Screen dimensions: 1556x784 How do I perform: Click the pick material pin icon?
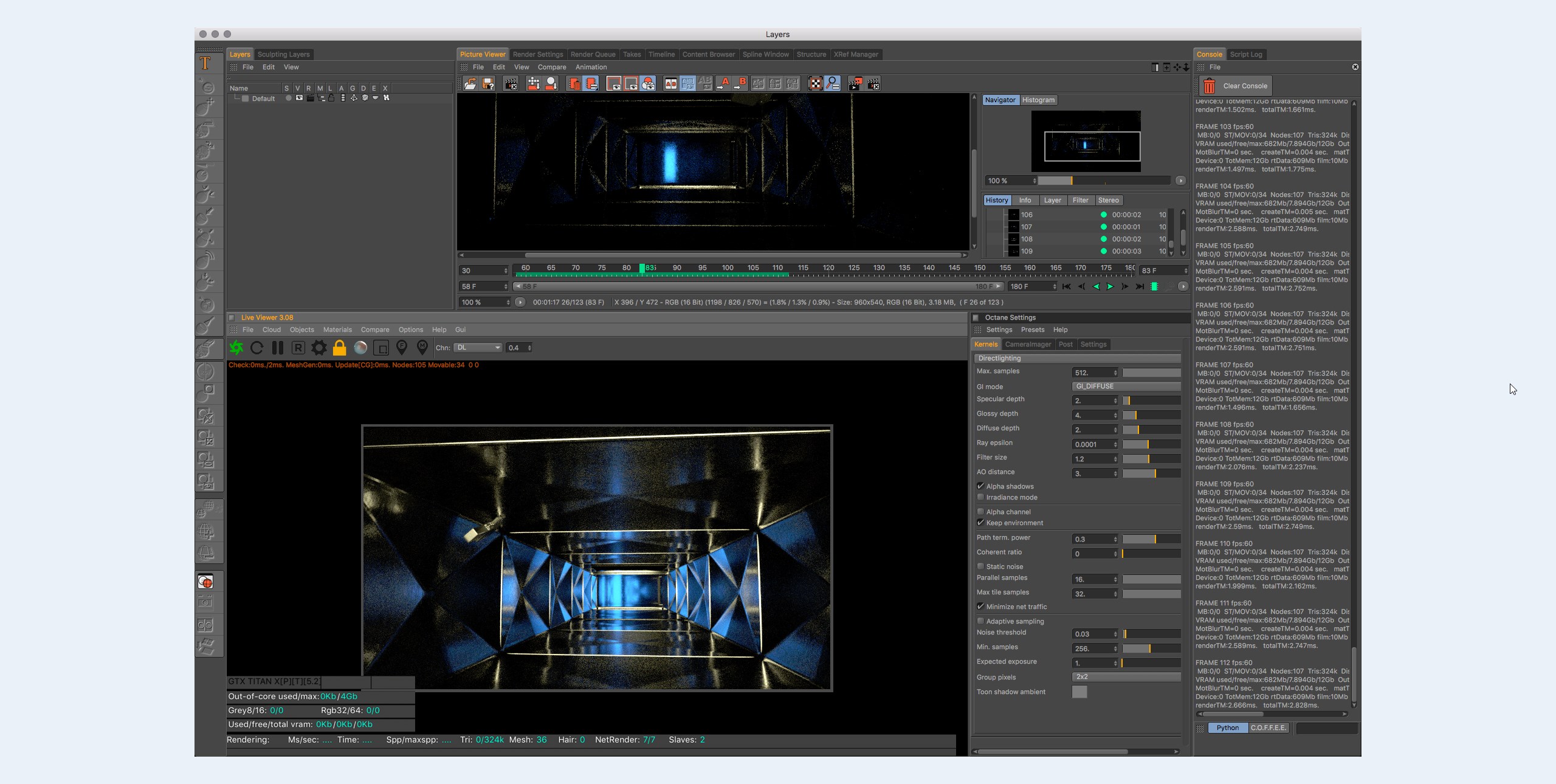click(422, 348)
